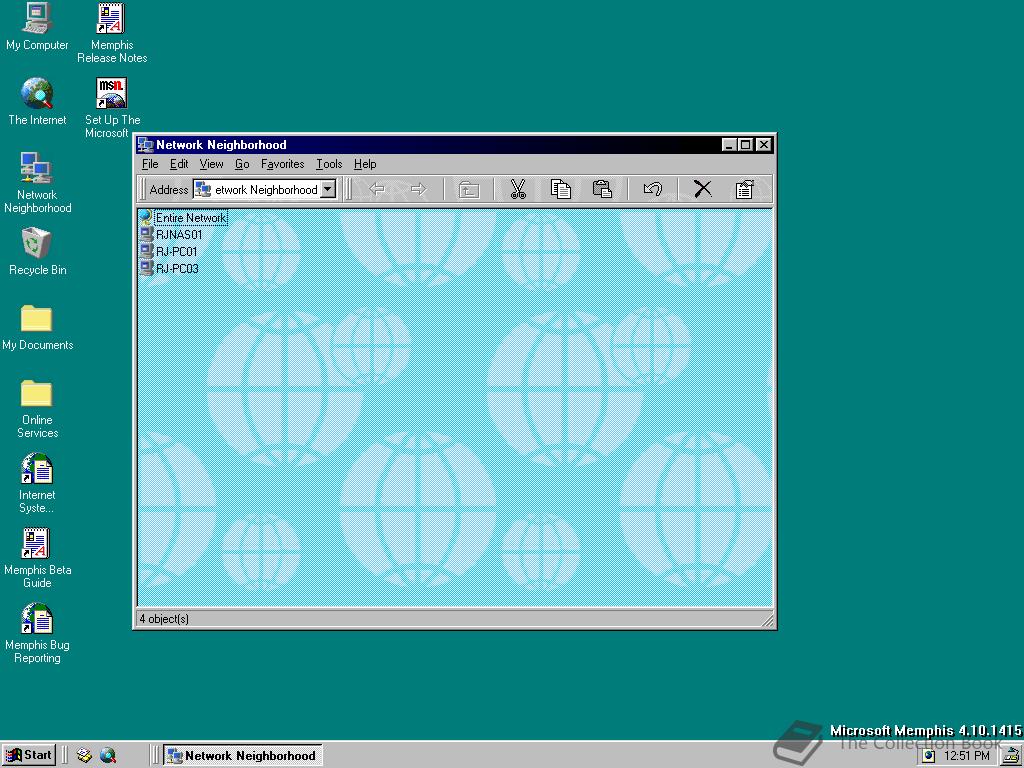Open Memphis Bug Reporting shortcut

click(37, 633)
